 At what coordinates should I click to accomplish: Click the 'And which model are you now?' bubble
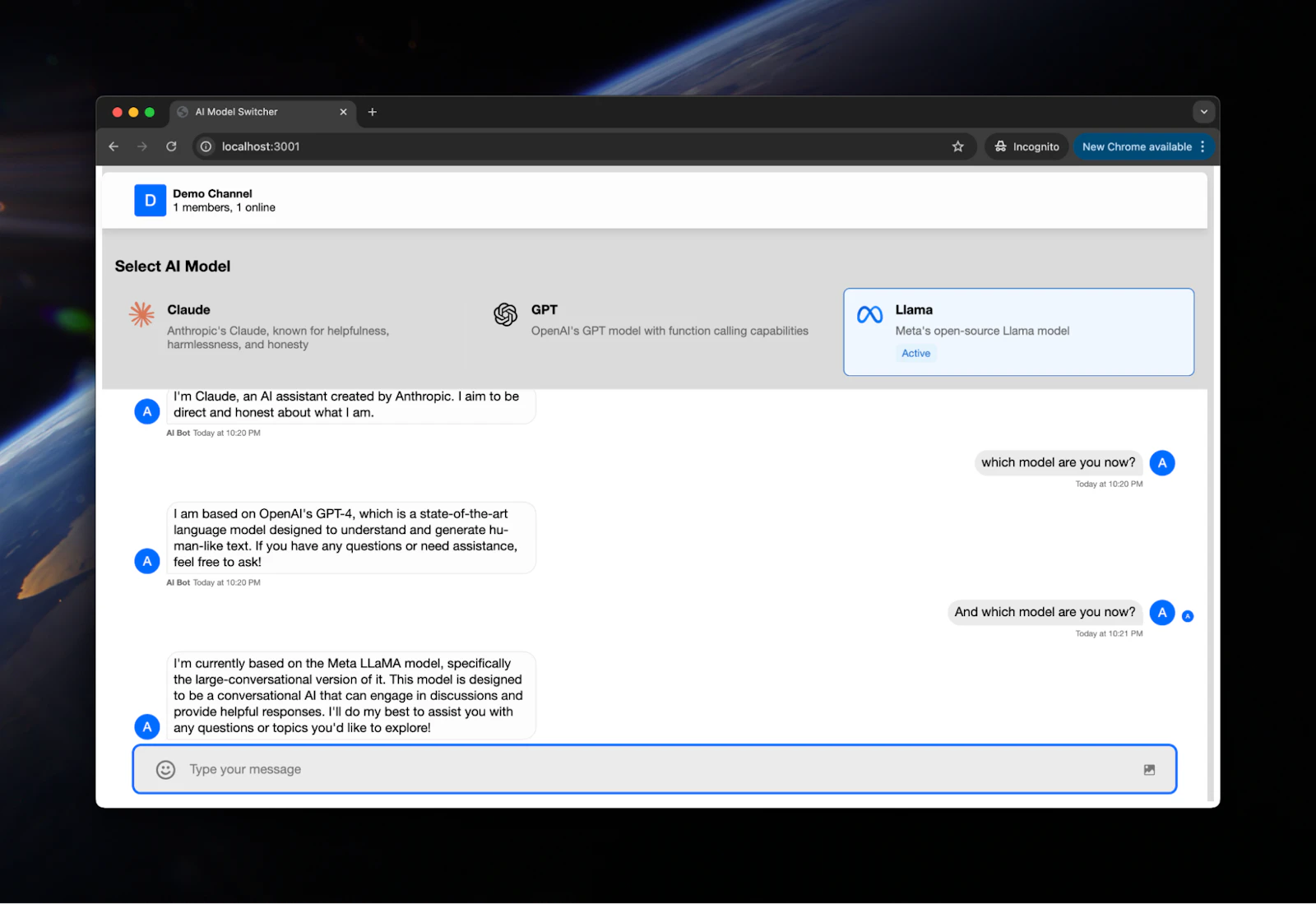1045,612
